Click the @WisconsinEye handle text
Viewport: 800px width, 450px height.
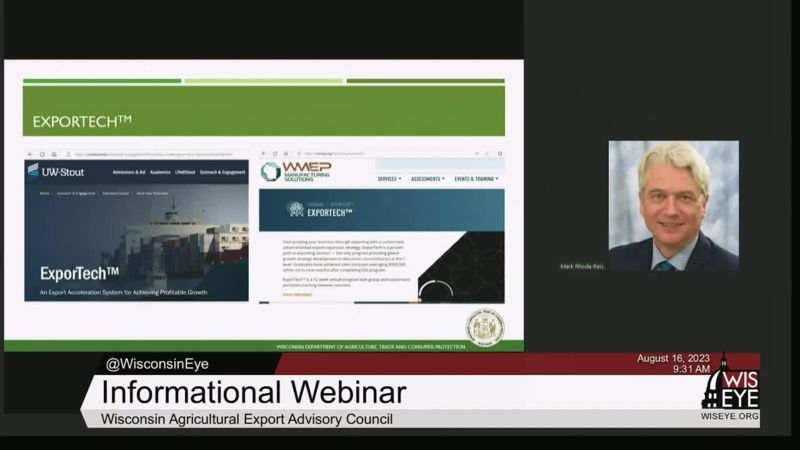[157, 364]
